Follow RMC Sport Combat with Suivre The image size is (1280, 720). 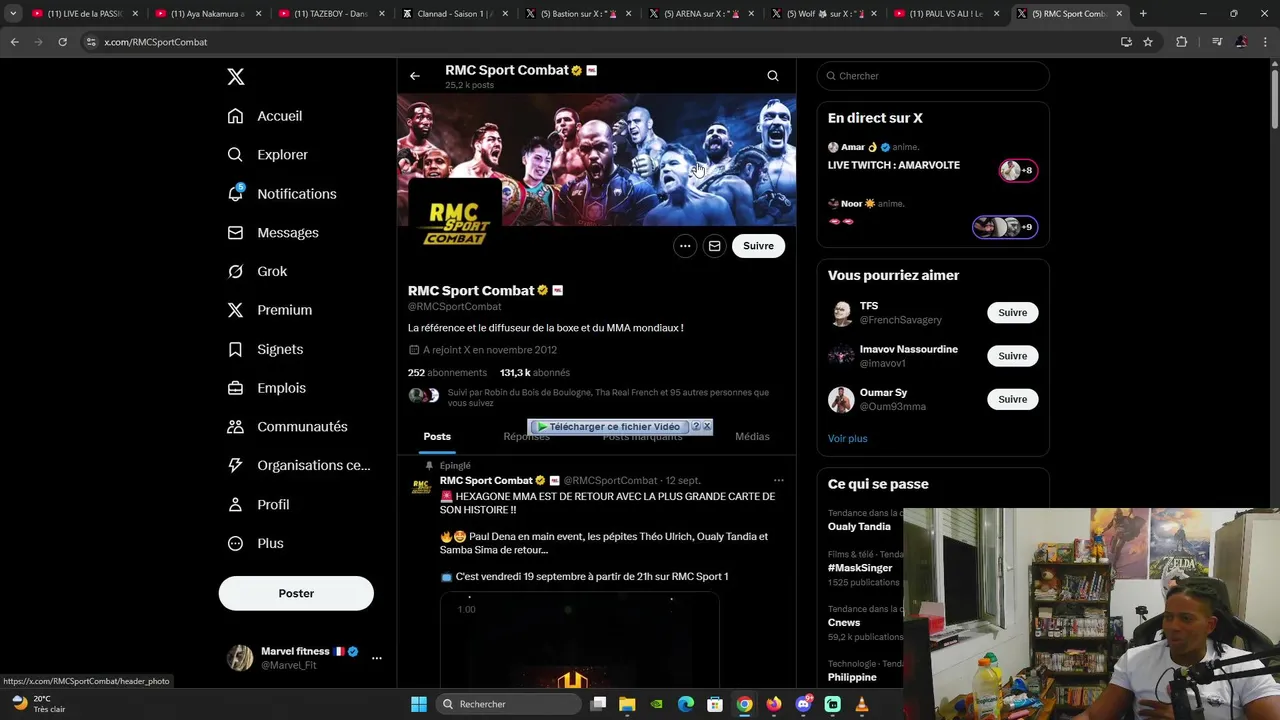click(758, 246)
